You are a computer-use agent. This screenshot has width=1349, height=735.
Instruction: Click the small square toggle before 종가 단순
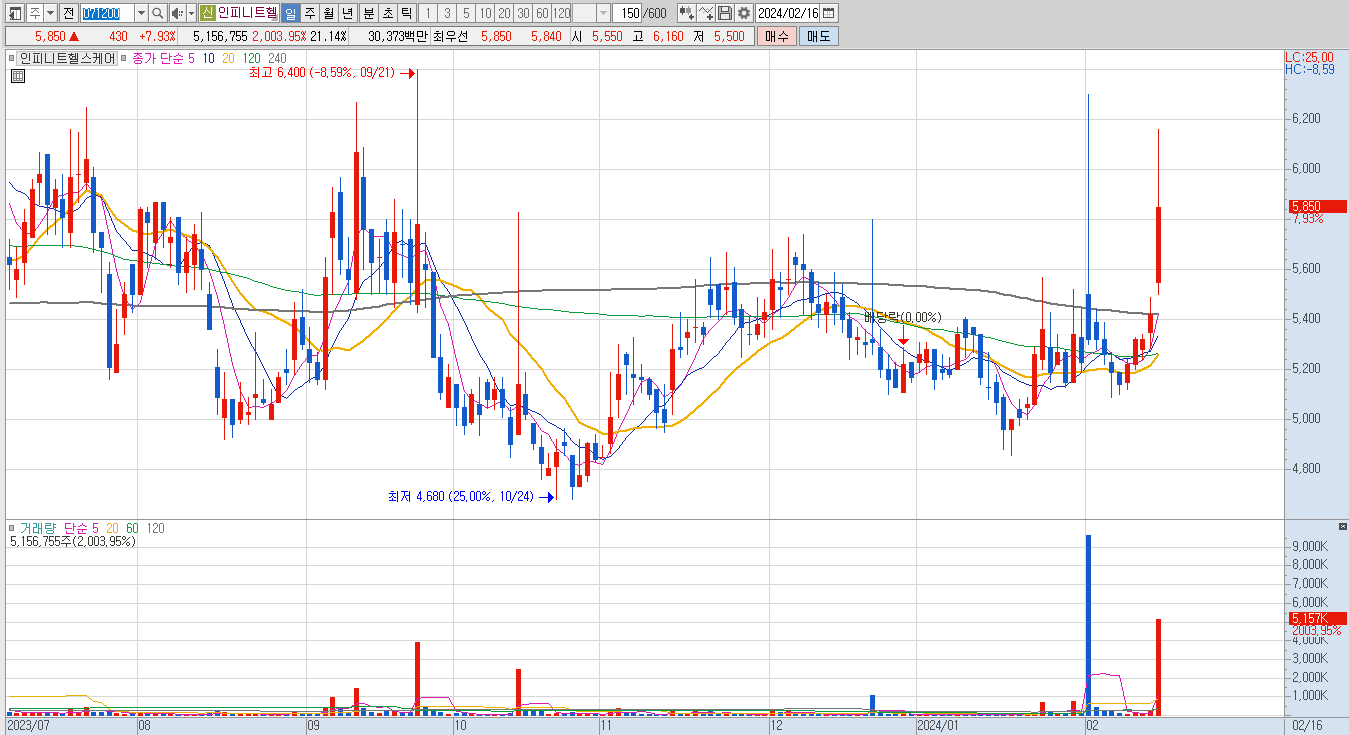(x=124, y=59)
